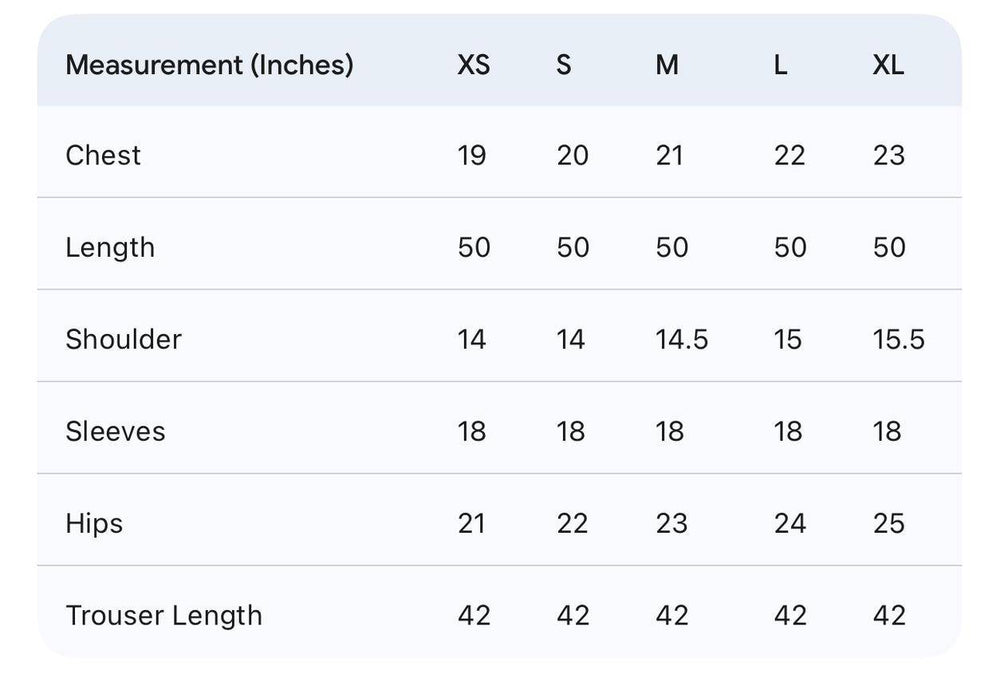This screenshot has height=689, width=1000.
Task: Click the Shoulder value 14.5 for M
Action: click(682, 339)
